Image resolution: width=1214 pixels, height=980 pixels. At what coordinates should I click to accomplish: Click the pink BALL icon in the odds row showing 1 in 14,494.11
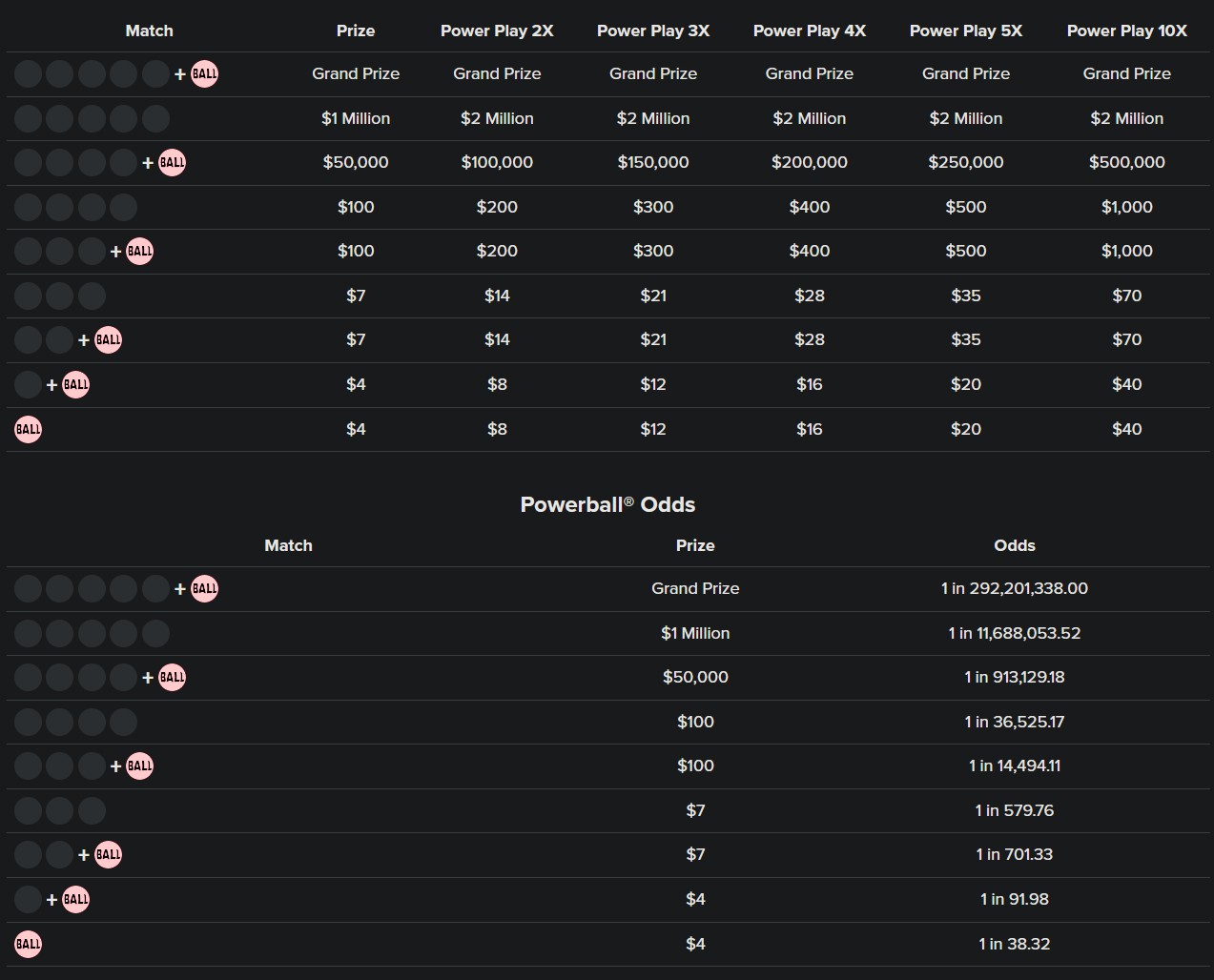click(x=139, y=766)
